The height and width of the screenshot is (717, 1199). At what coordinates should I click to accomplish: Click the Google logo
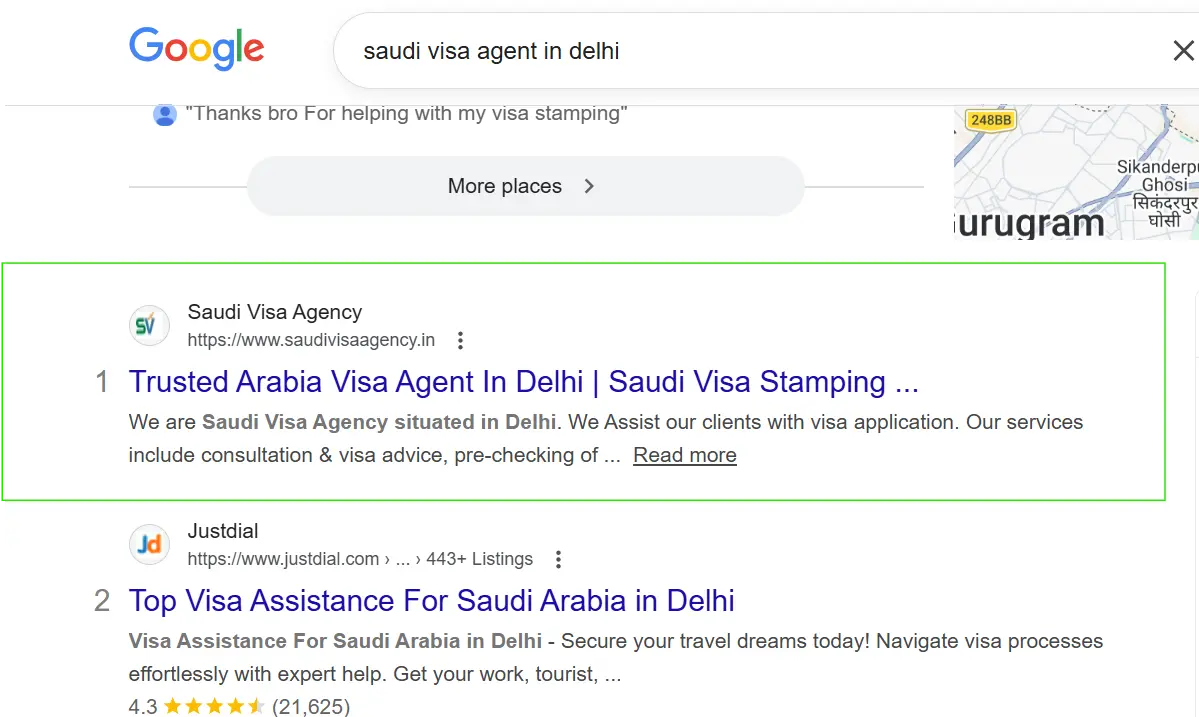point(196,49)
